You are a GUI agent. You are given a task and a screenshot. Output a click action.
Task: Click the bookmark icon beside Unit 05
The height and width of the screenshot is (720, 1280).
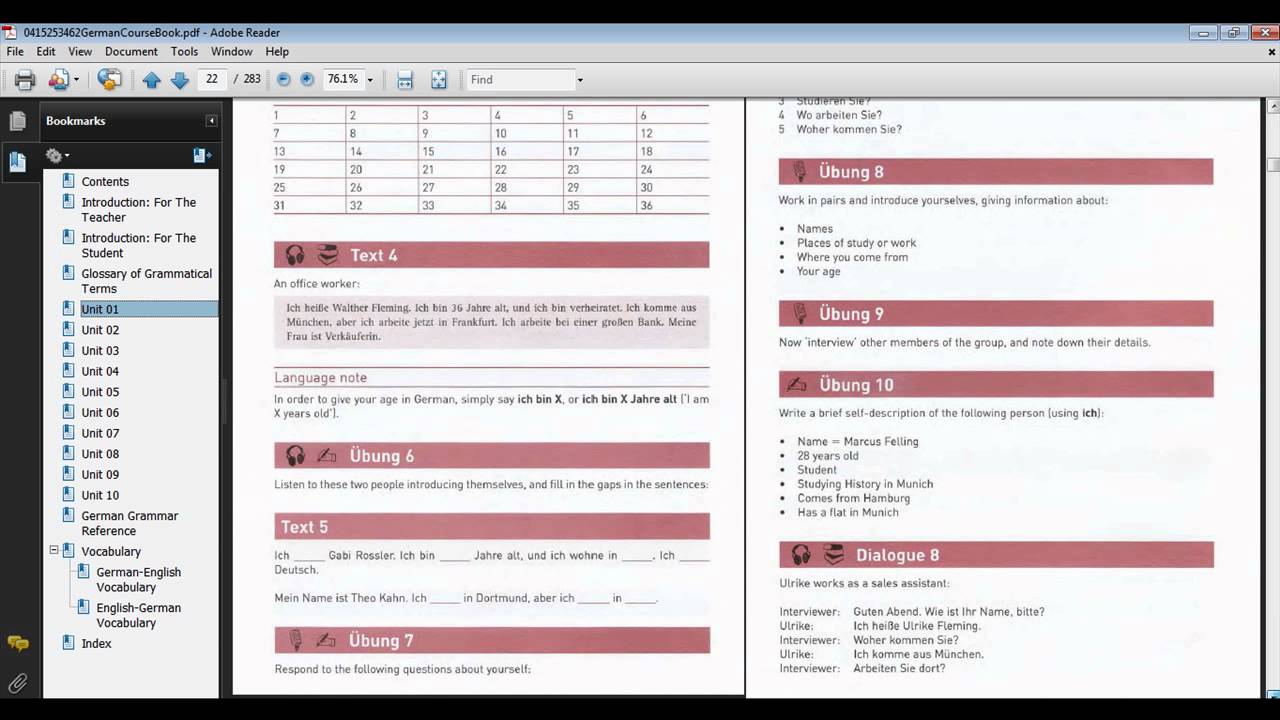coord(69,392)
